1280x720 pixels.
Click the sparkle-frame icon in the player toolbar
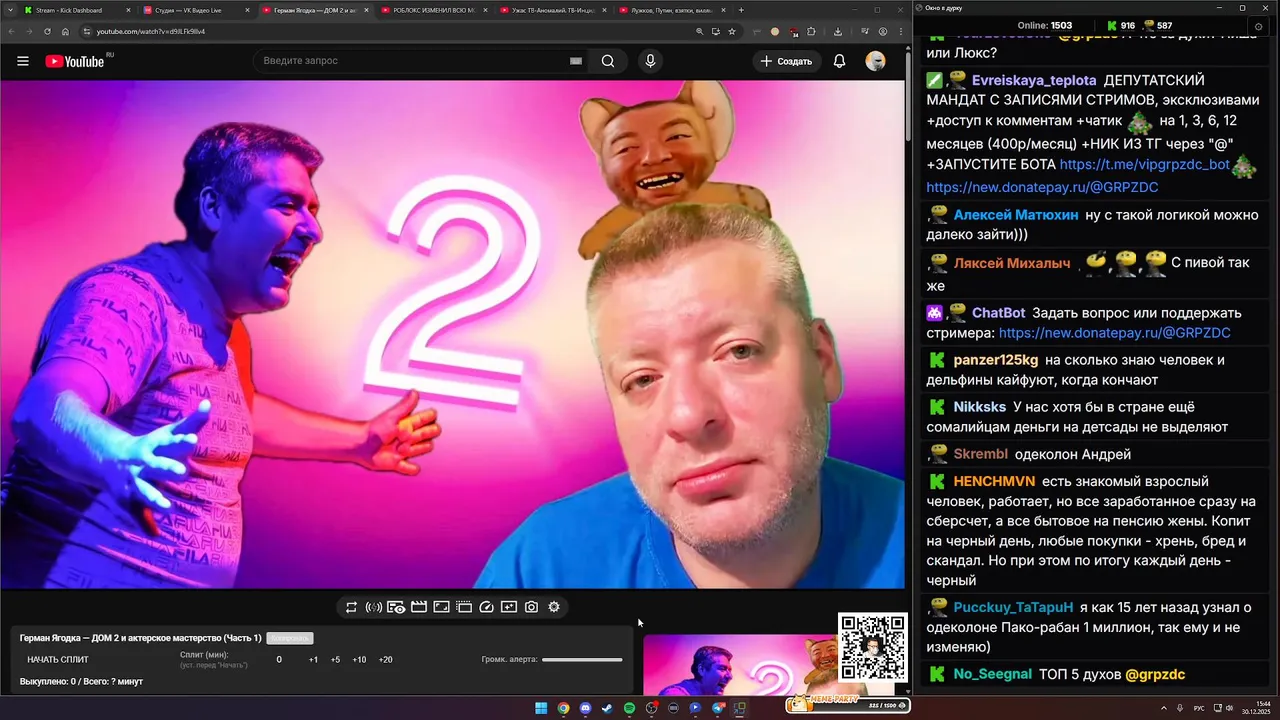coord(509,607)
